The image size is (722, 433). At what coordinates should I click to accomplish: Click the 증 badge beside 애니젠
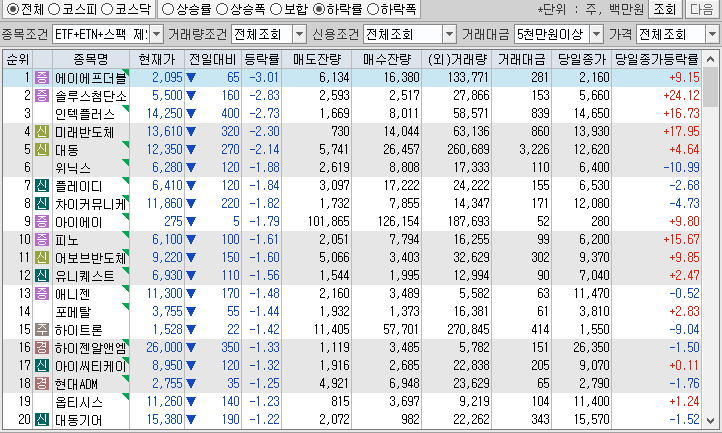point(42,293)
